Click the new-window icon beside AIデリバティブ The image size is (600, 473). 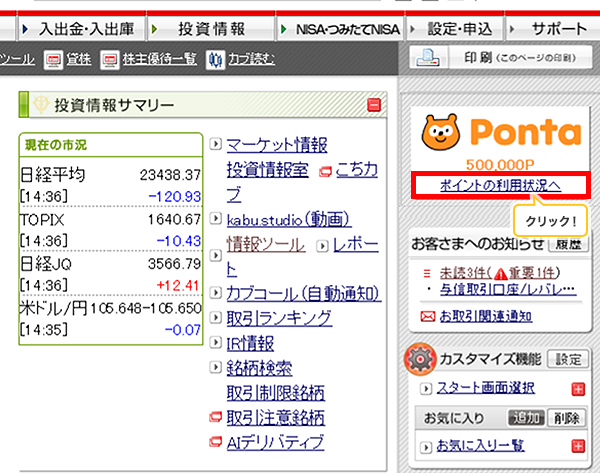[x=216, y=442]
